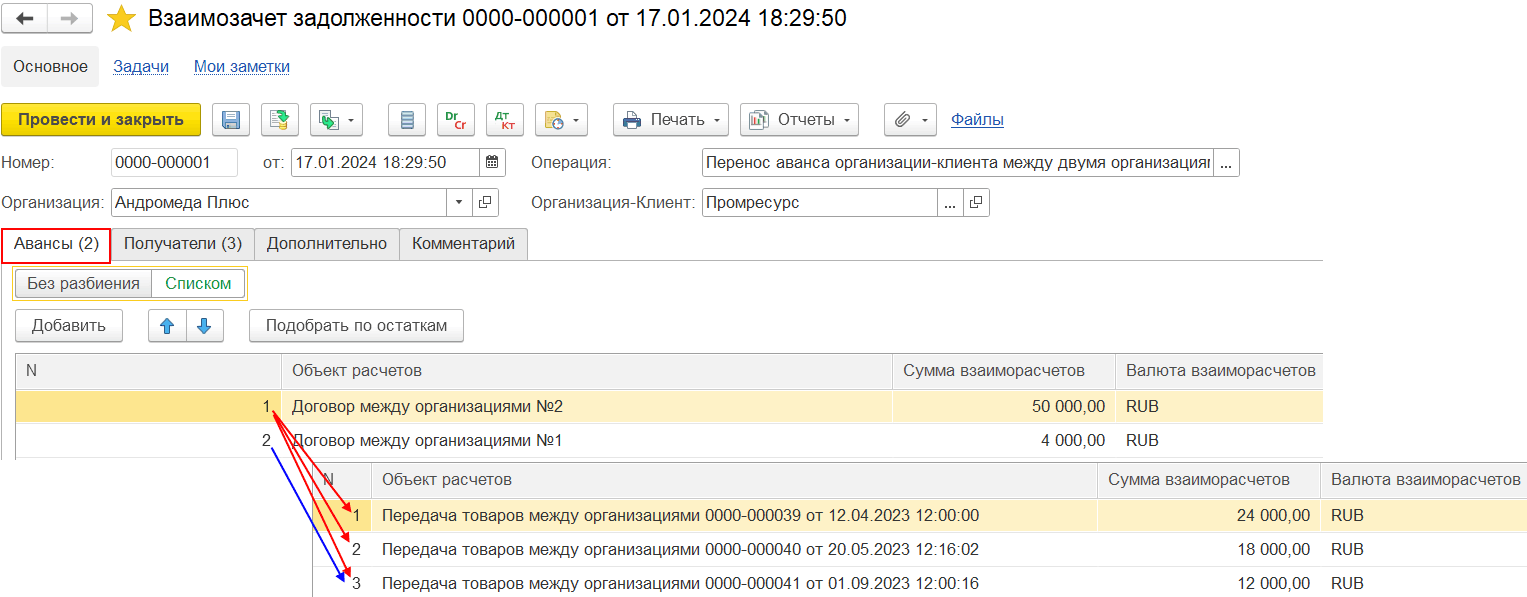
Task: Switch to the Получатели (3) tab
Action: click(x=182, y=244)
